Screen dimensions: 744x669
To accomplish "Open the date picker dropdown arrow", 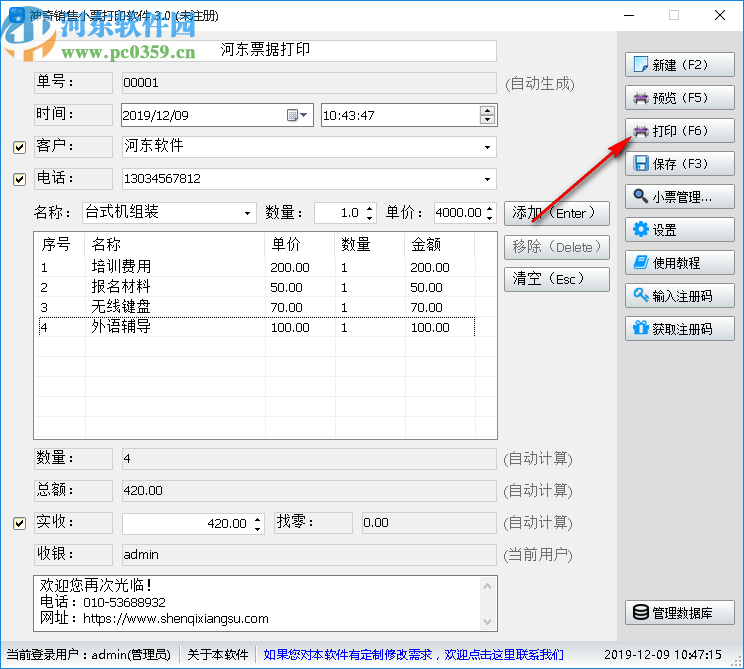I will pos(304,115).
